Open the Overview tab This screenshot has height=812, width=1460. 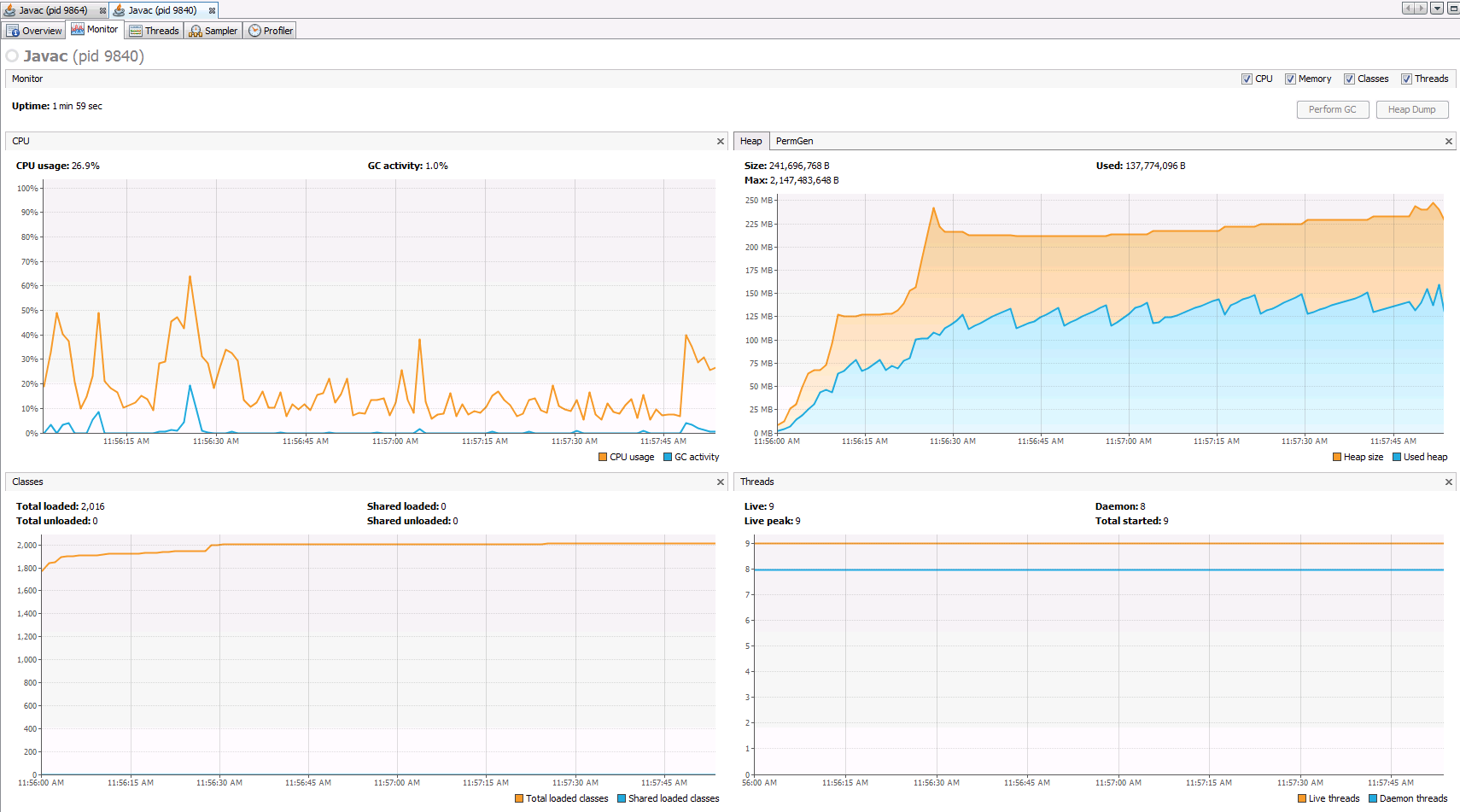coord(34,31)
